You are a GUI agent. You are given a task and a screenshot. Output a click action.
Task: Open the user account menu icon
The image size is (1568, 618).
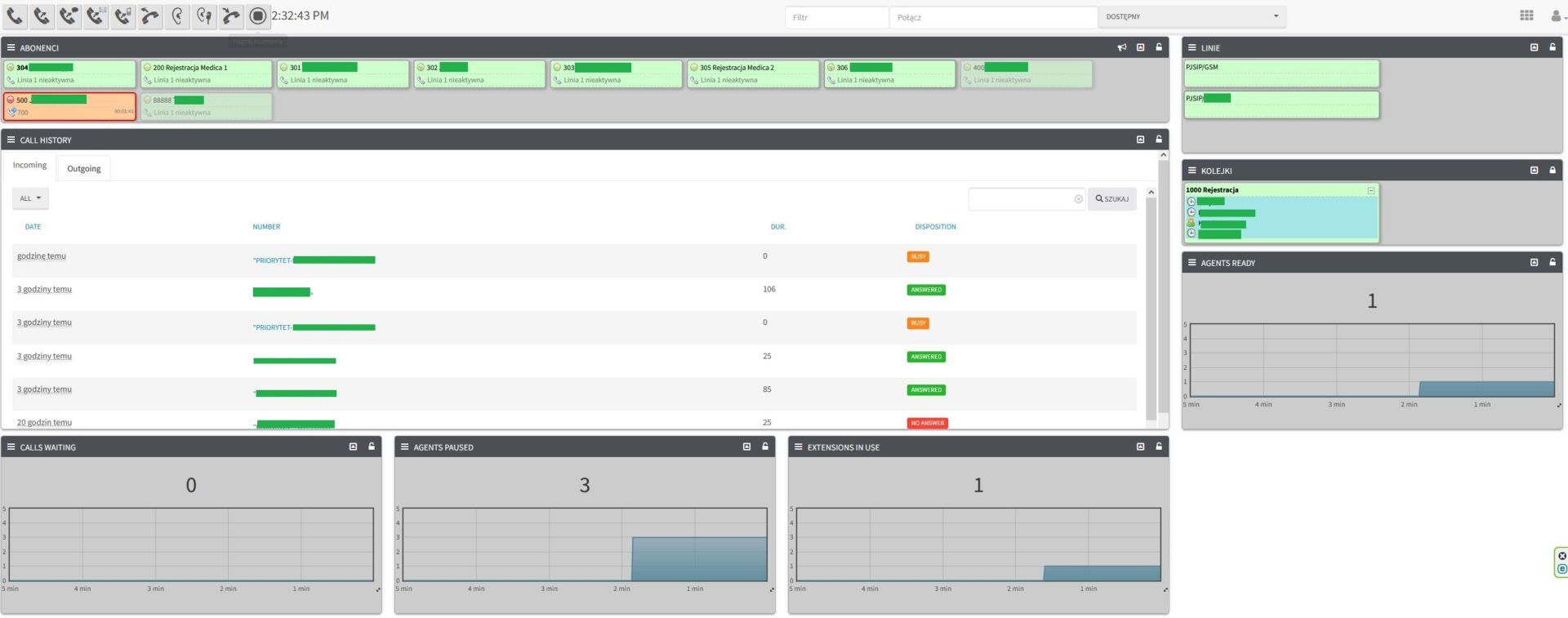[x=1557, y=16]
